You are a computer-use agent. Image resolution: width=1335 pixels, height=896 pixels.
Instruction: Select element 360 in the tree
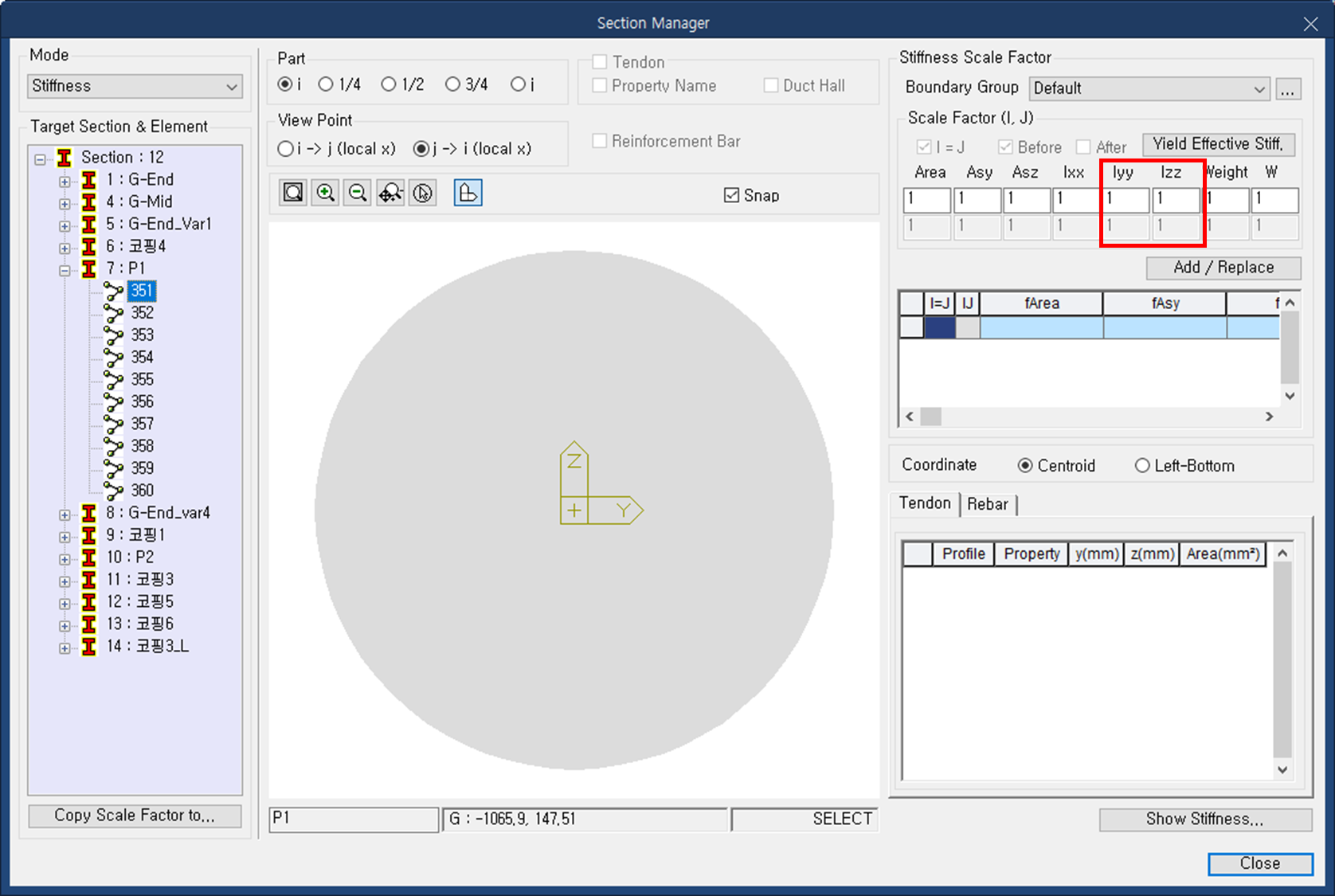click(x=142, y=491)
